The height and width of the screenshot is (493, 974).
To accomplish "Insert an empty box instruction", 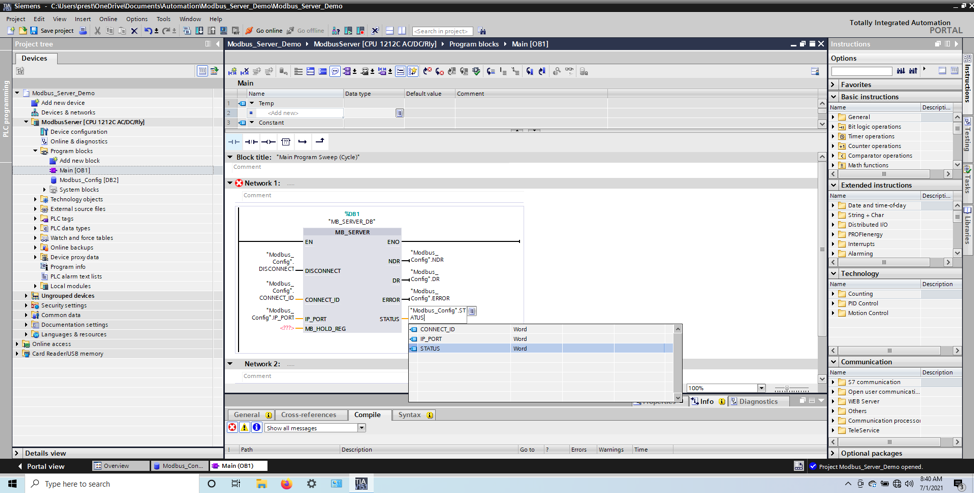I will tap(286, 142).
